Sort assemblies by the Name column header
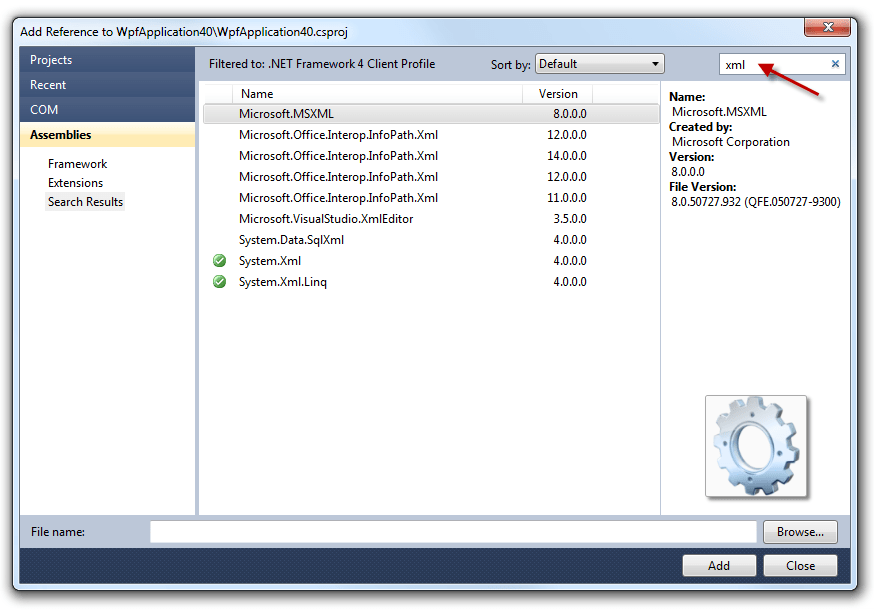The image size is (874, 611). (x=256, y=93)
